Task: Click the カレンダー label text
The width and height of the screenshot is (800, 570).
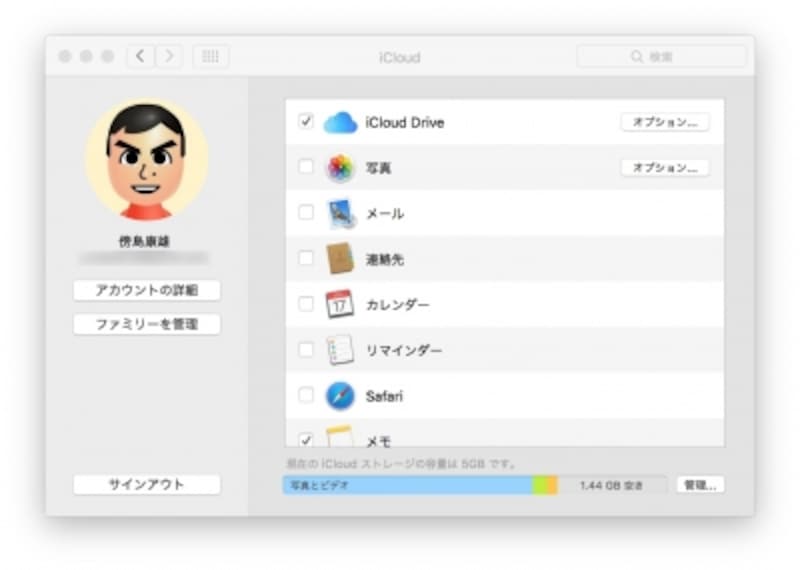Action: click(x=397, y=305)
